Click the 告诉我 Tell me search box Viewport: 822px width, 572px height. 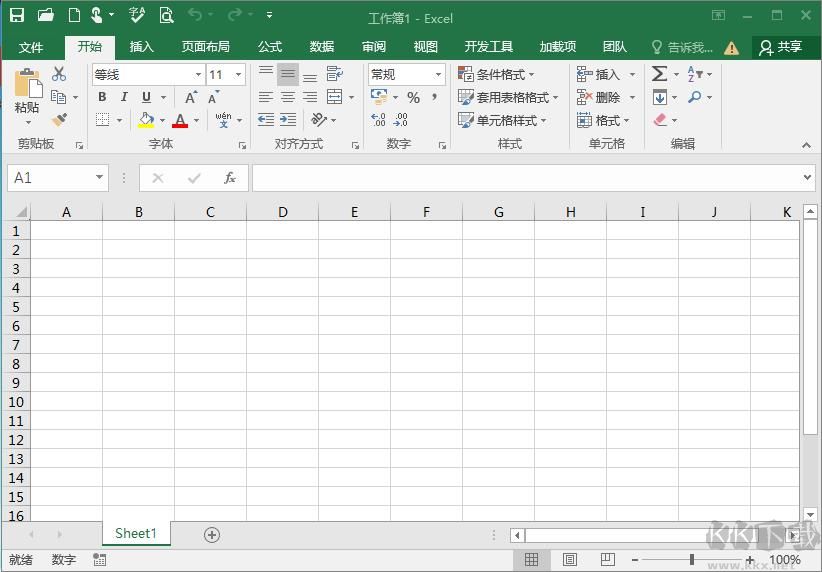point(682,48)
